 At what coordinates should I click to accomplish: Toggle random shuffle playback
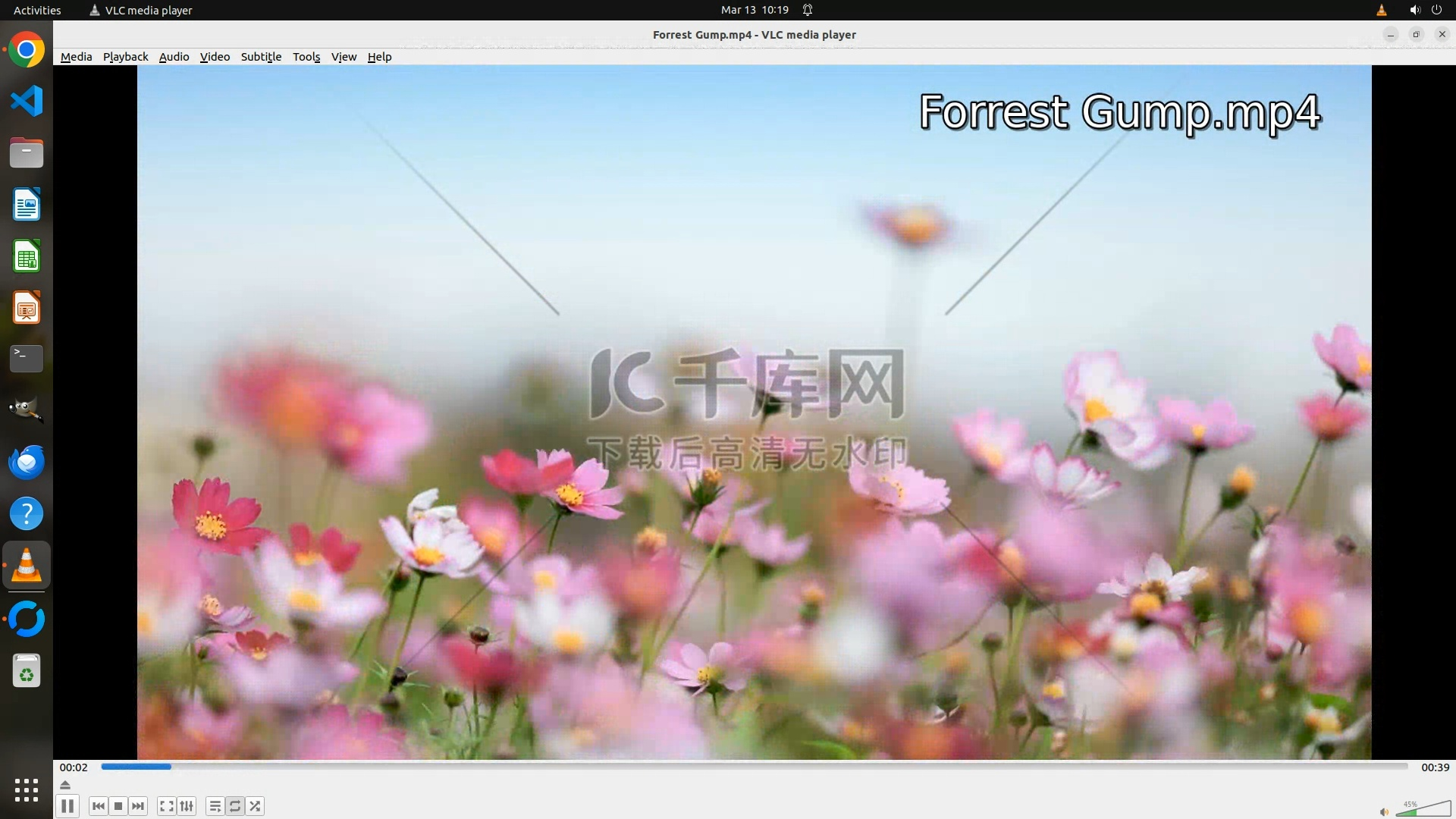point(256,806)
